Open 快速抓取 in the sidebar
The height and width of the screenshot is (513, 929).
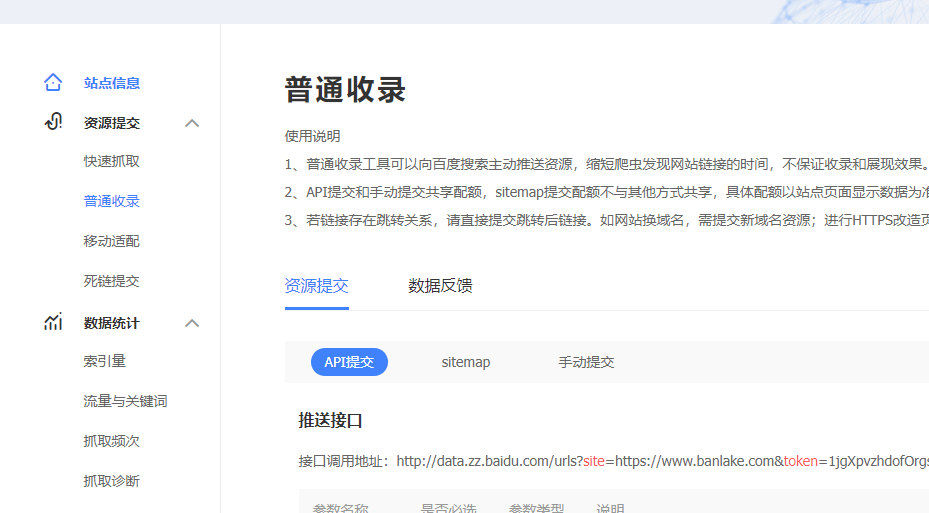(111, 161)
